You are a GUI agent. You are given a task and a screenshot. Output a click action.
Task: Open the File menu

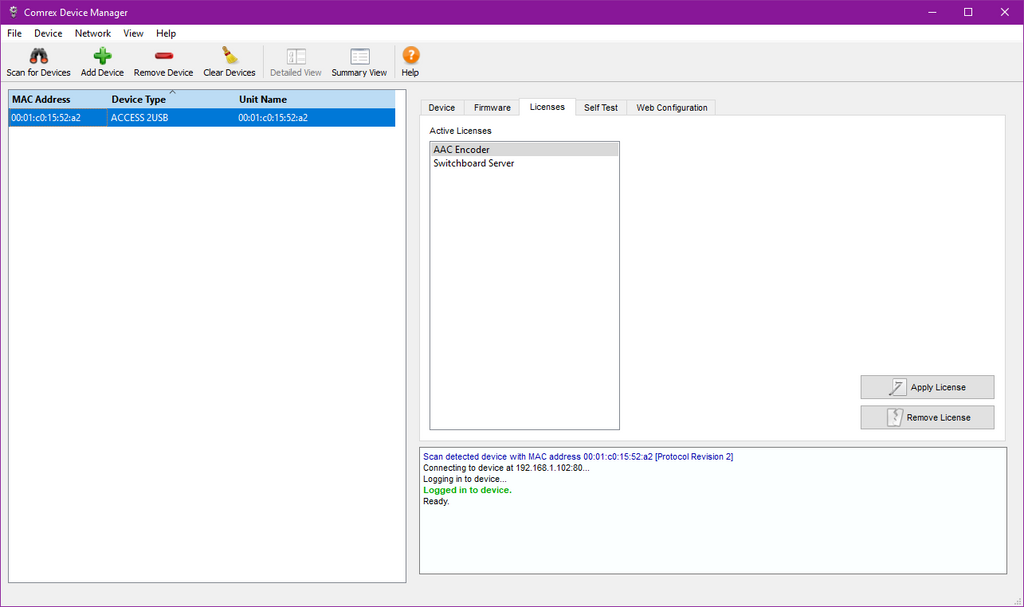coord(14,33)
